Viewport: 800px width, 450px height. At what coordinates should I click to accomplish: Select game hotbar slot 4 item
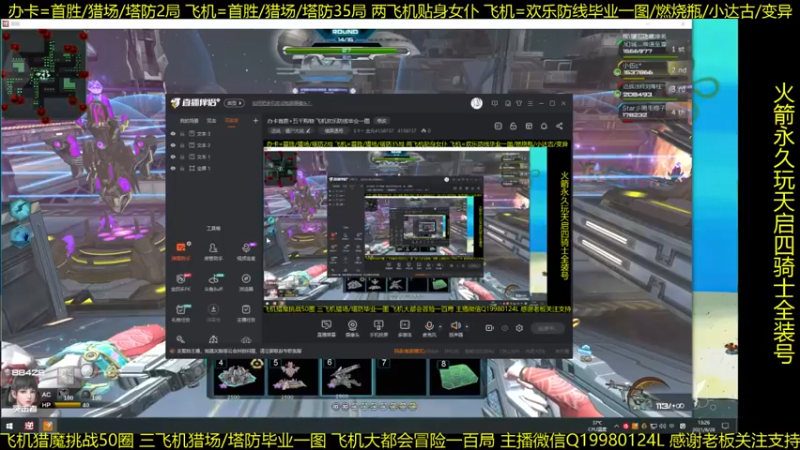(238, 378)
